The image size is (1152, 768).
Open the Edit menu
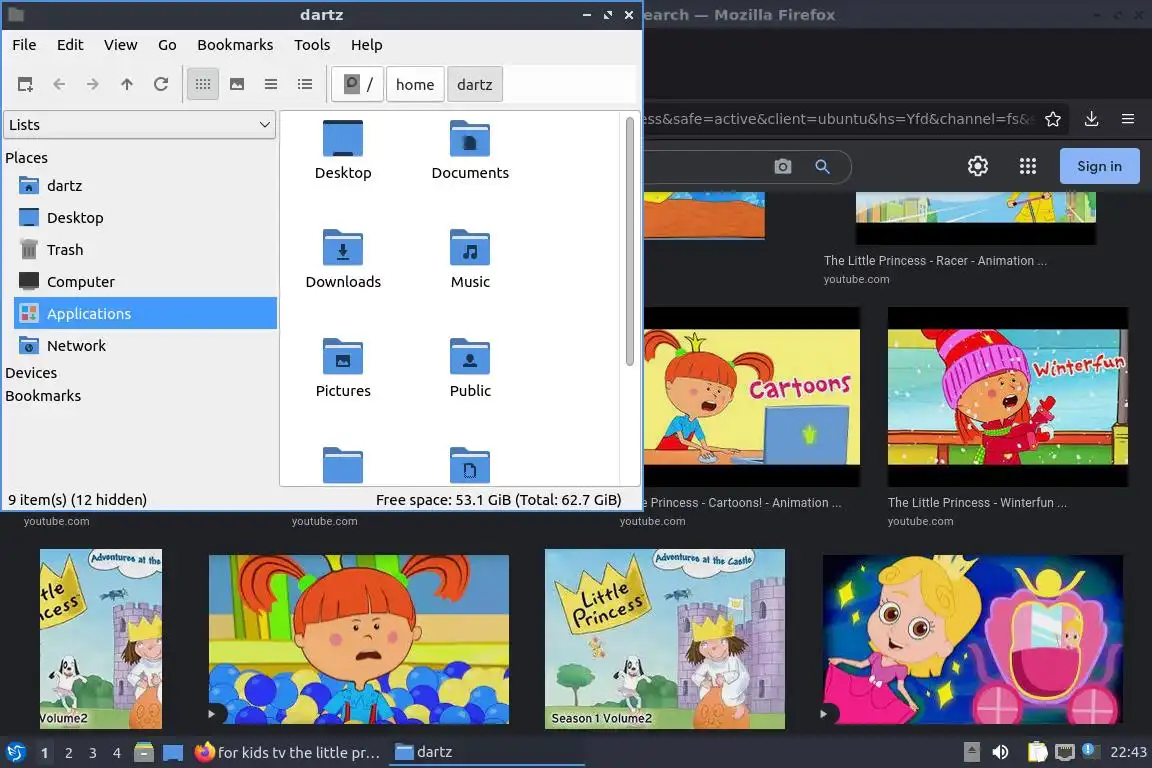(x=70, y=45)
